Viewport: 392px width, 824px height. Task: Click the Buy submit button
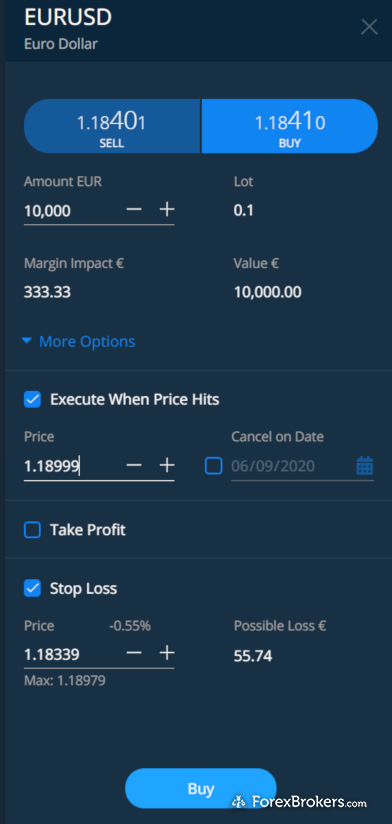[201, 788]
